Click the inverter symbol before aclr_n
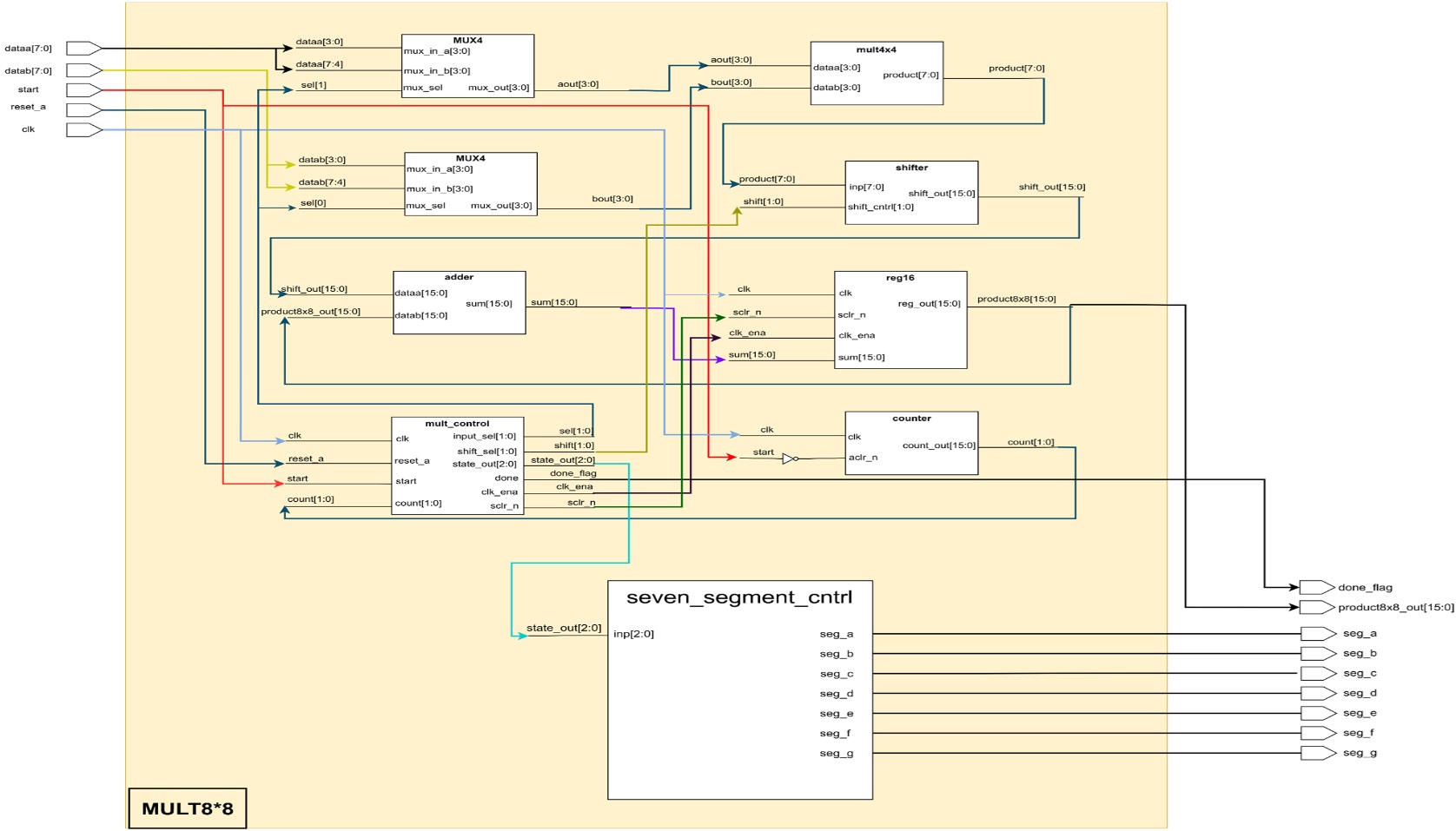This screenshot has height=831, width=1456. click(x=790, y=458)
